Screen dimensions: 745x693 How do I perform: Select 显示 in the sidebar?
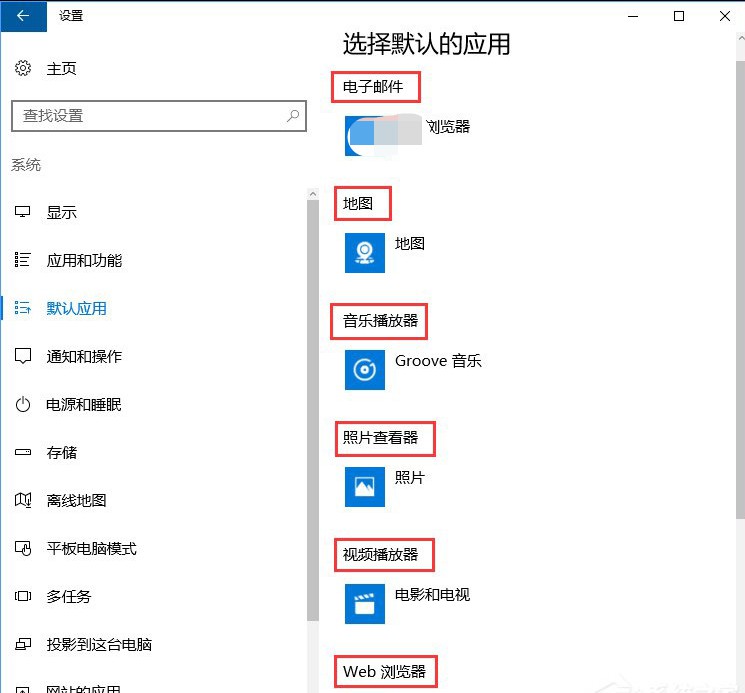(x=62, y=213)
